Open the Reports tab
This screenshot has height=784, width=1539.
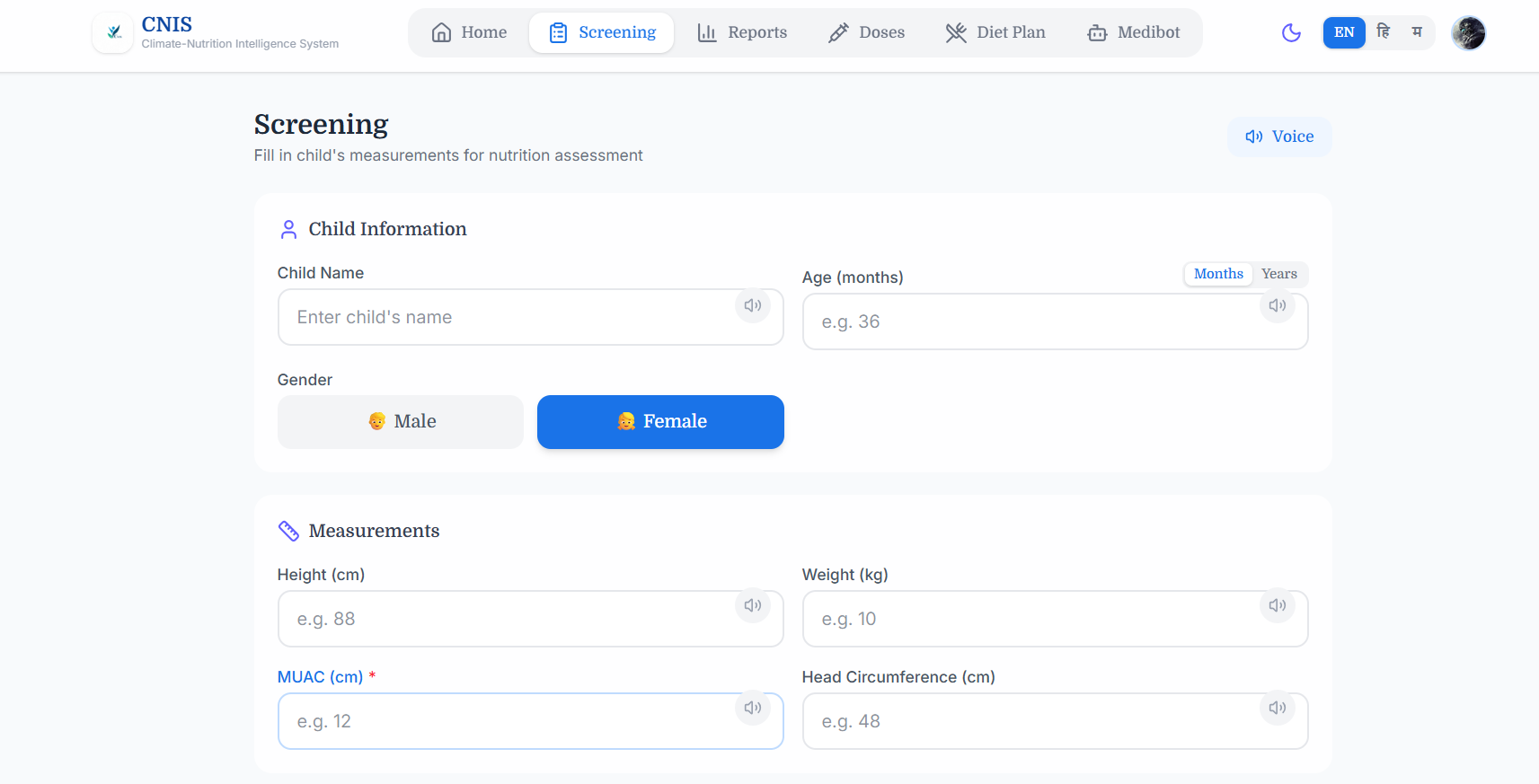tap(742, 32)
